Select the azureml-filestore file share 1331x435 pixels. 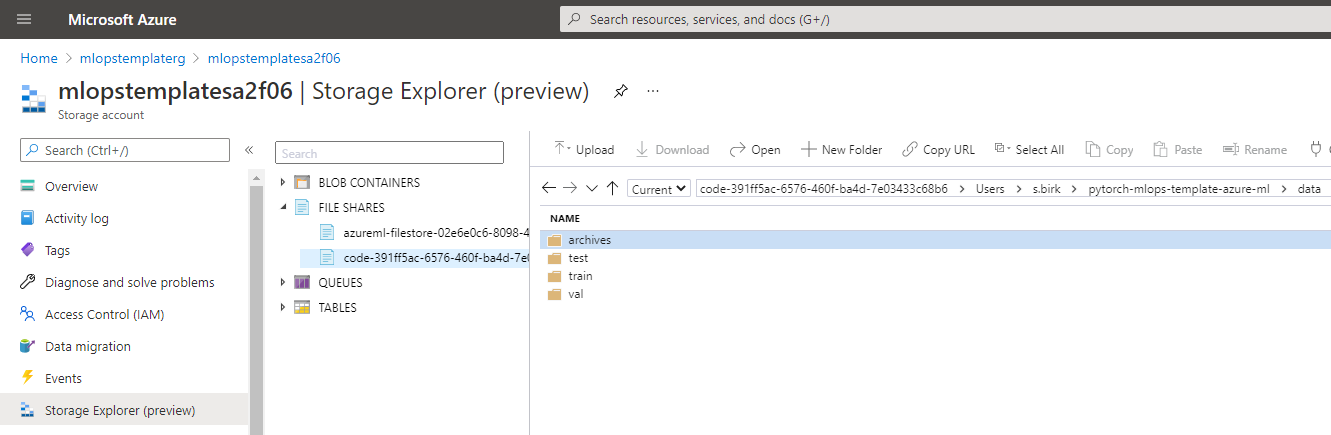[435, 232]
